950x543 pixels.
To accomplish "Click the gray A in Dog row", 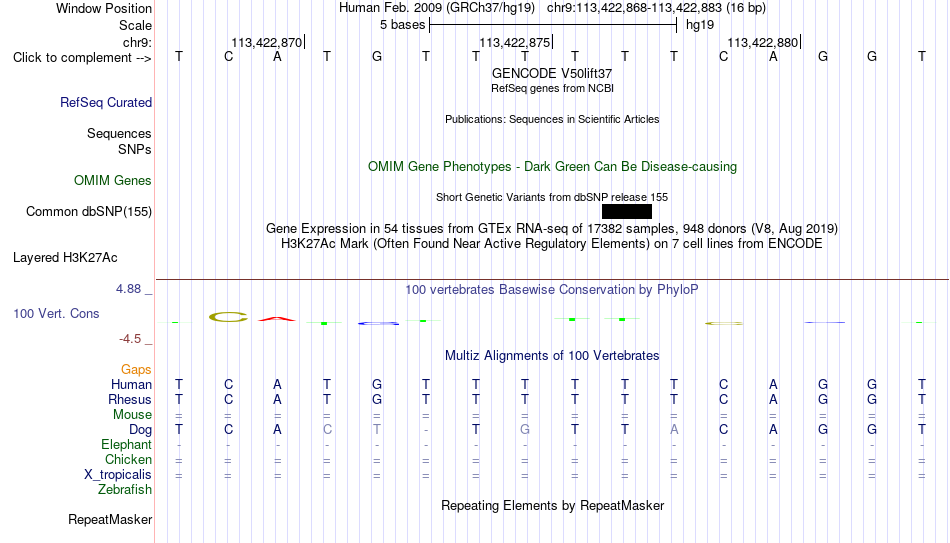I will [x=674, y=430].
